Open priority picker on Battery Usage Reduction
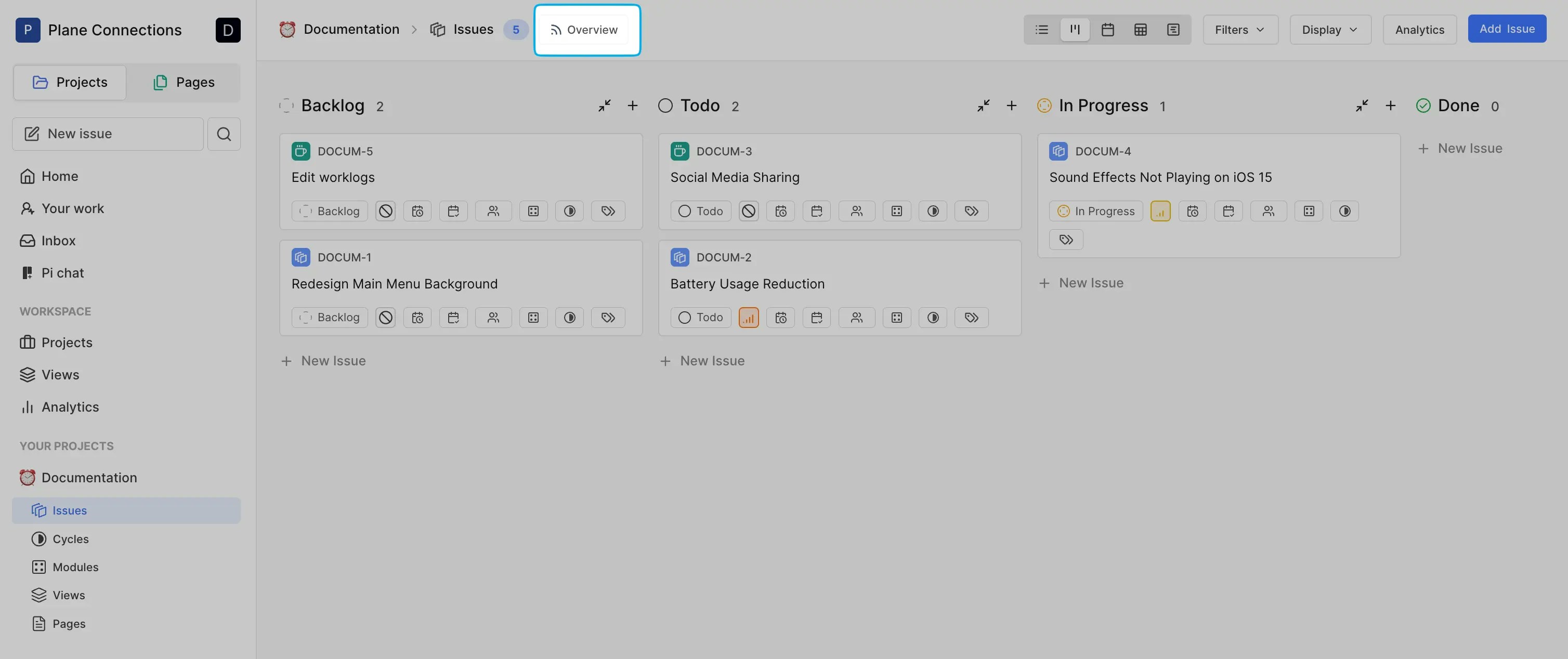Screen dimensions: 1568x659 click(x=748, y=318)
